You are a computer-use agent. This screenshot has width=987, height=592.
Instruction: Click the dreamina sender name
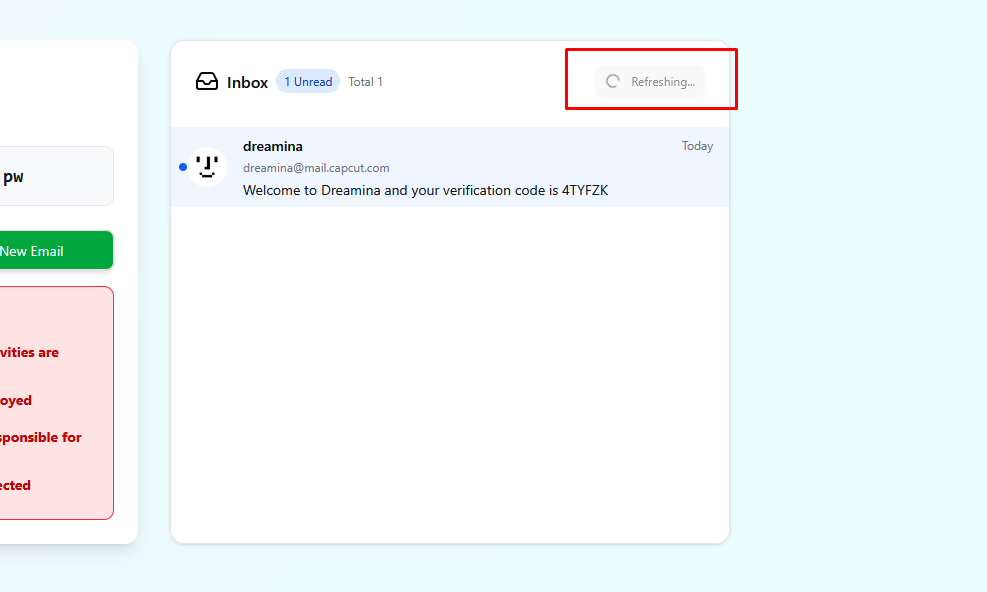272,146
